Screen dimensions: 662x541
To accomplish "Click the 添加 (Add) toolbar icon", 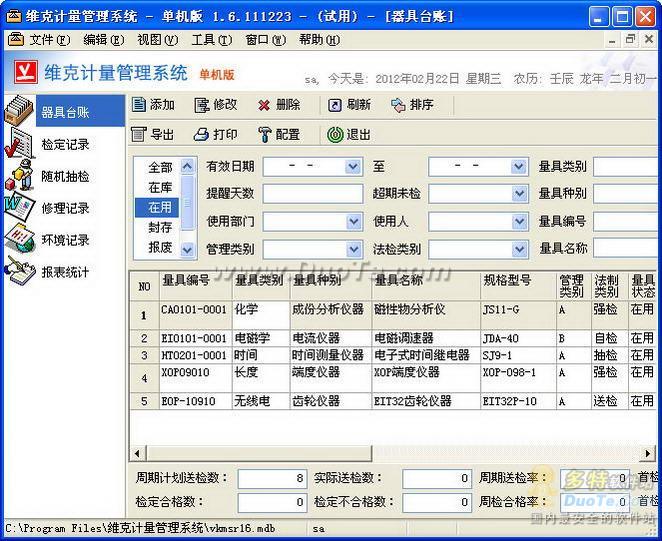I will 138,104.
